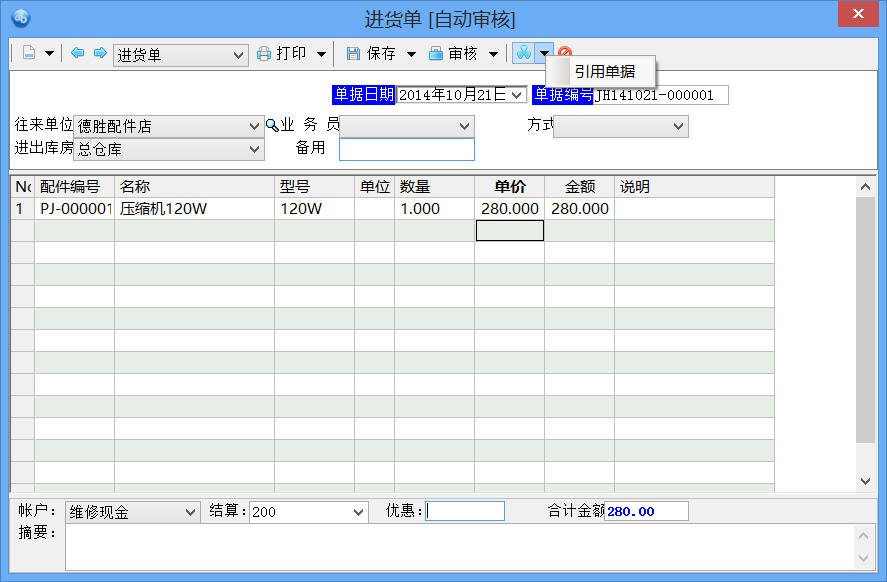Go to previous record with left arrow

click(78, 54)
